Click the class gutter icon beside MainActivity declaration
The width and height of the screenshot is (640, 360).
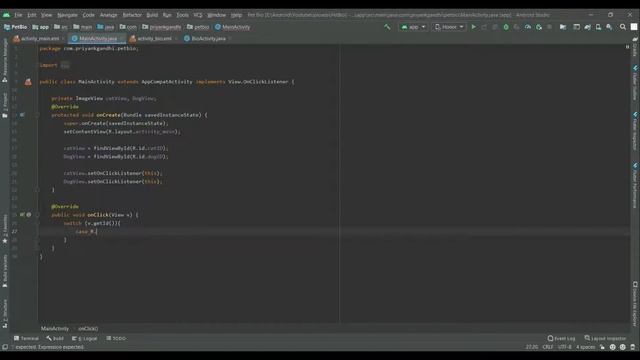(x=28, y=82)
